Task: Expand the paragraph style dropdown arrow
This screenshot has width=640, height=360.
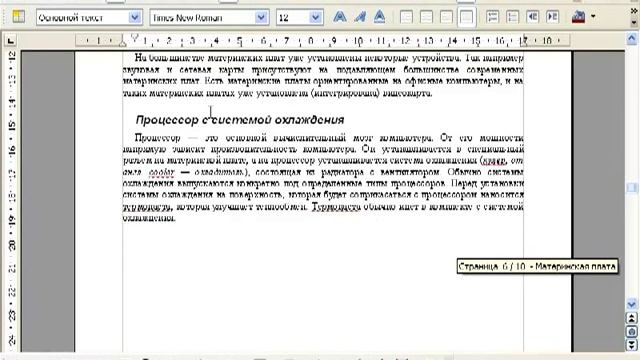Action: click(x=135, y=18)
